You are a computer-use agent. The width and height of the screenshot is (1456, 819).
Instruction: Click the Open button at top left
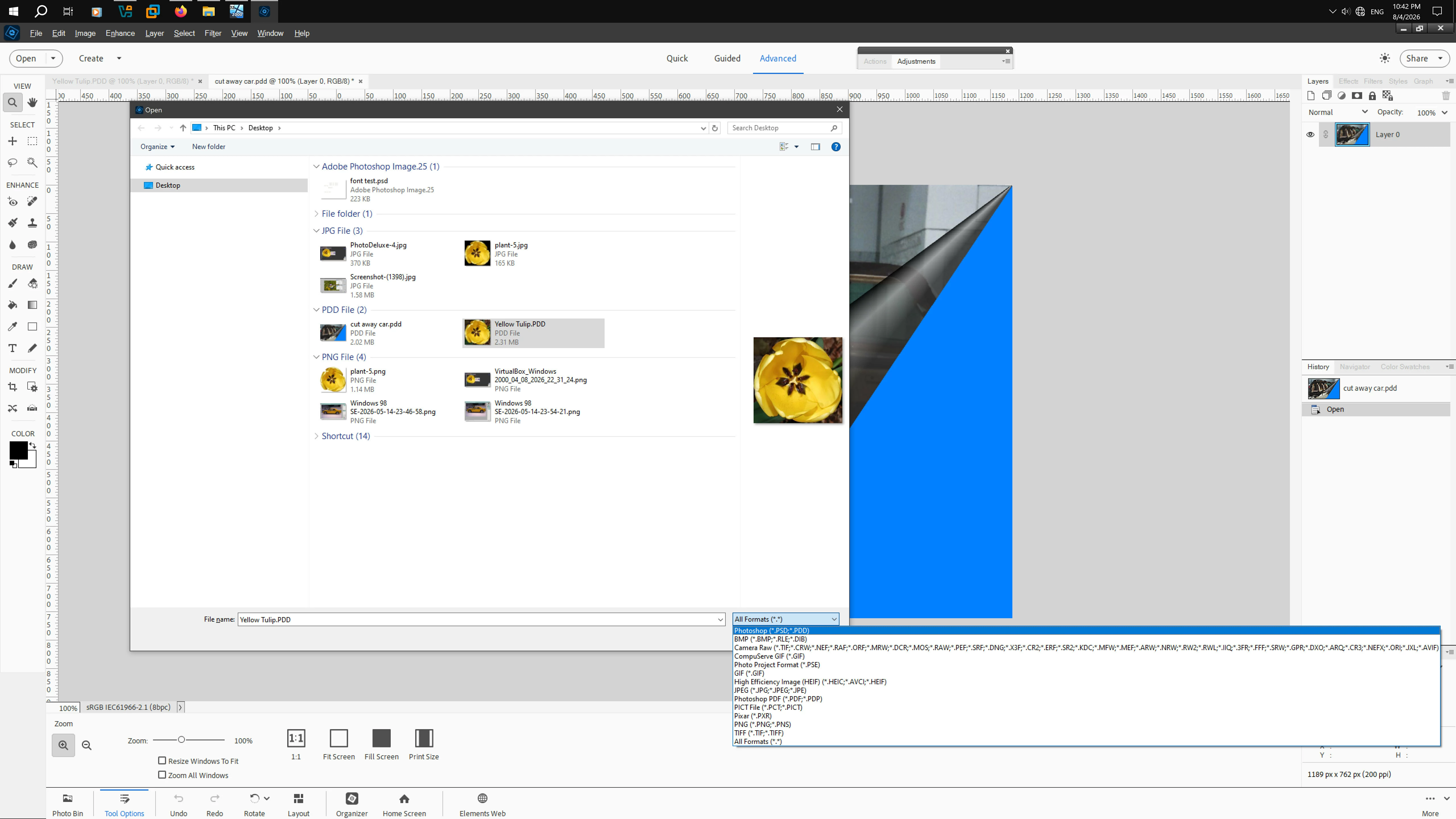(26, 58)
